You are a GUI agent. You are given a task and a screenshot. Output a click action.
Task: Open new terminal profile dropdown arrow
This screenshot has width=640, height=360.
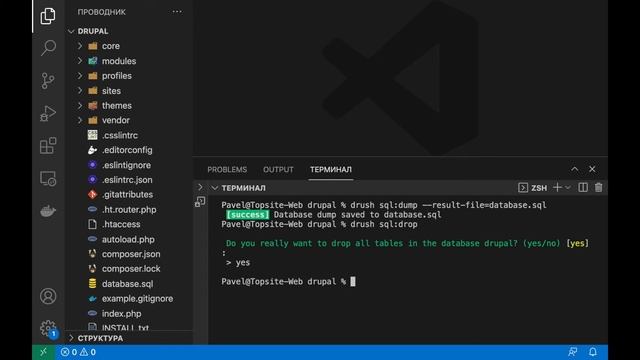click(568, 187)
